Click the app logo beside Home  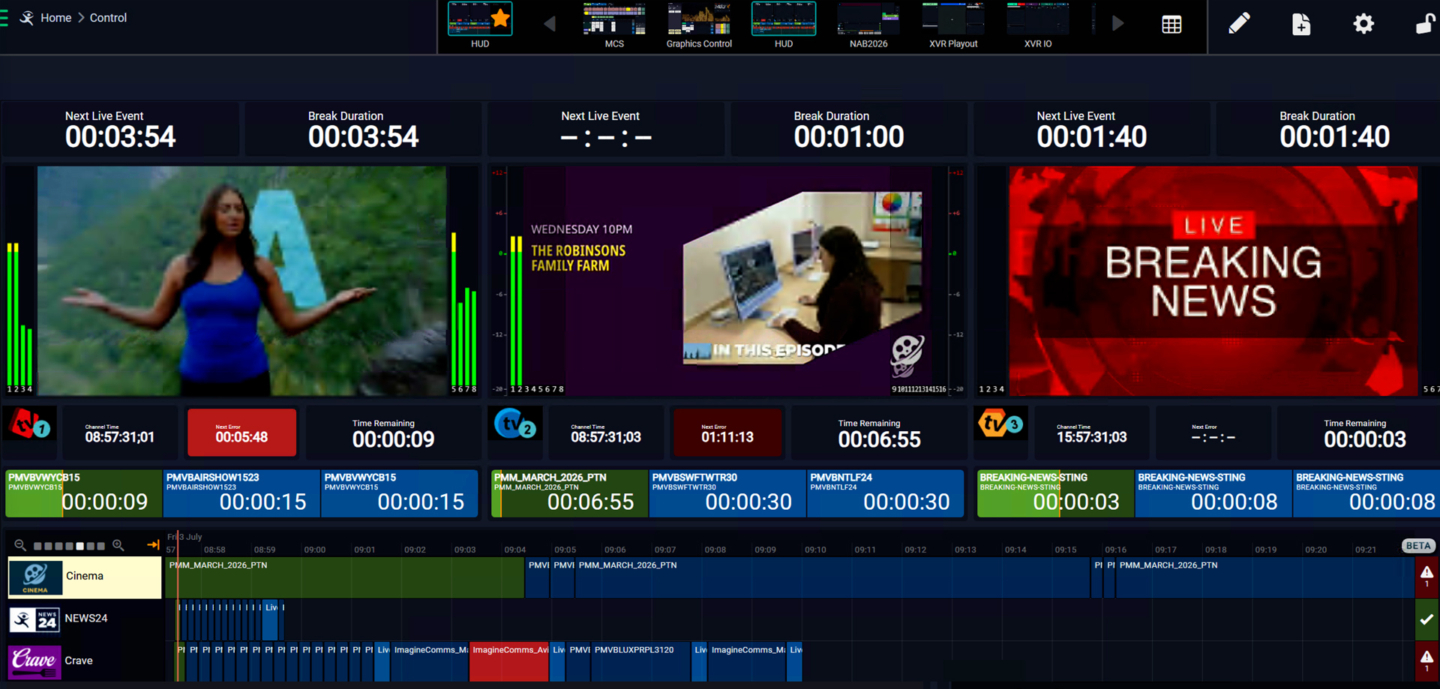27,18
